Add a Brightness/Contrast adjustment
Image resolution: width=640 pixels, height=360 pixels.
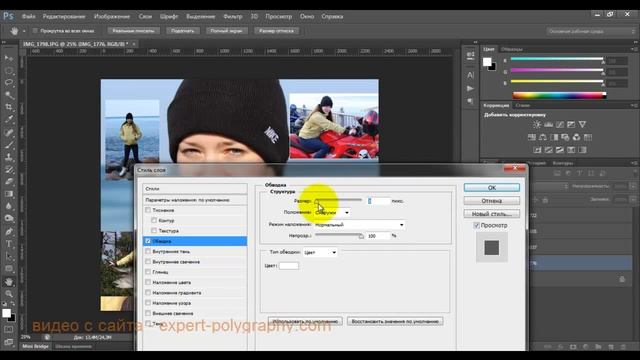point(537,124)
